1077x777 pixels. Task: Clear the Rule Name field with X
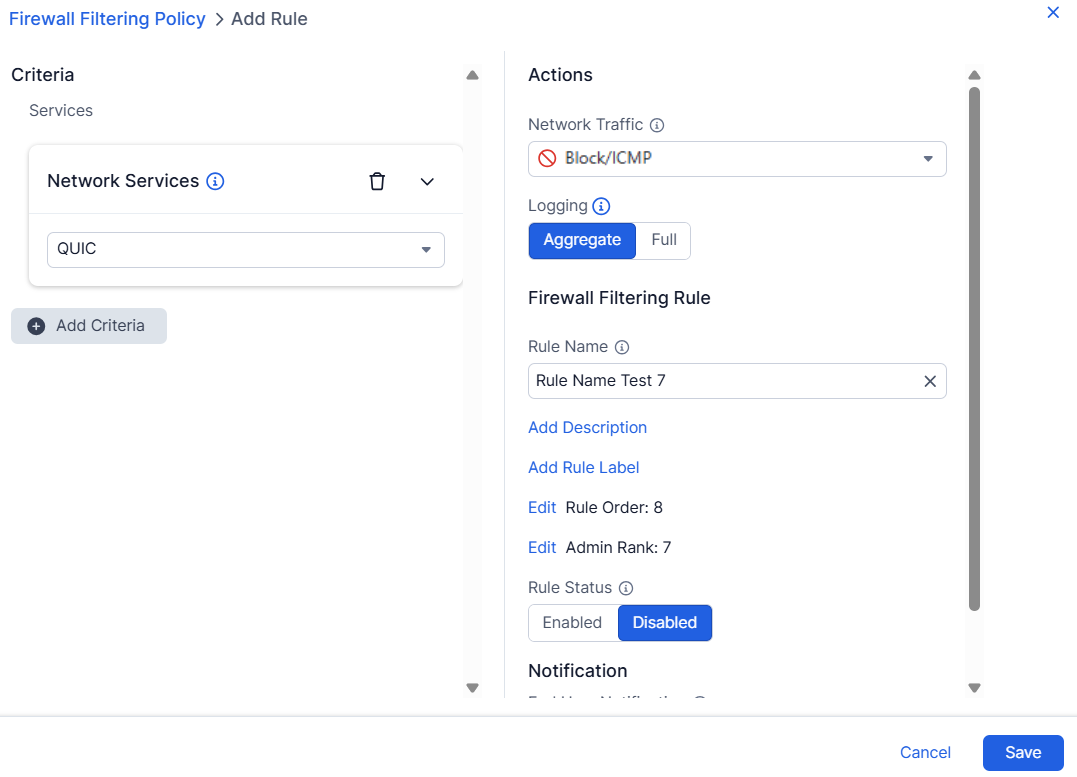coord(930,381)
